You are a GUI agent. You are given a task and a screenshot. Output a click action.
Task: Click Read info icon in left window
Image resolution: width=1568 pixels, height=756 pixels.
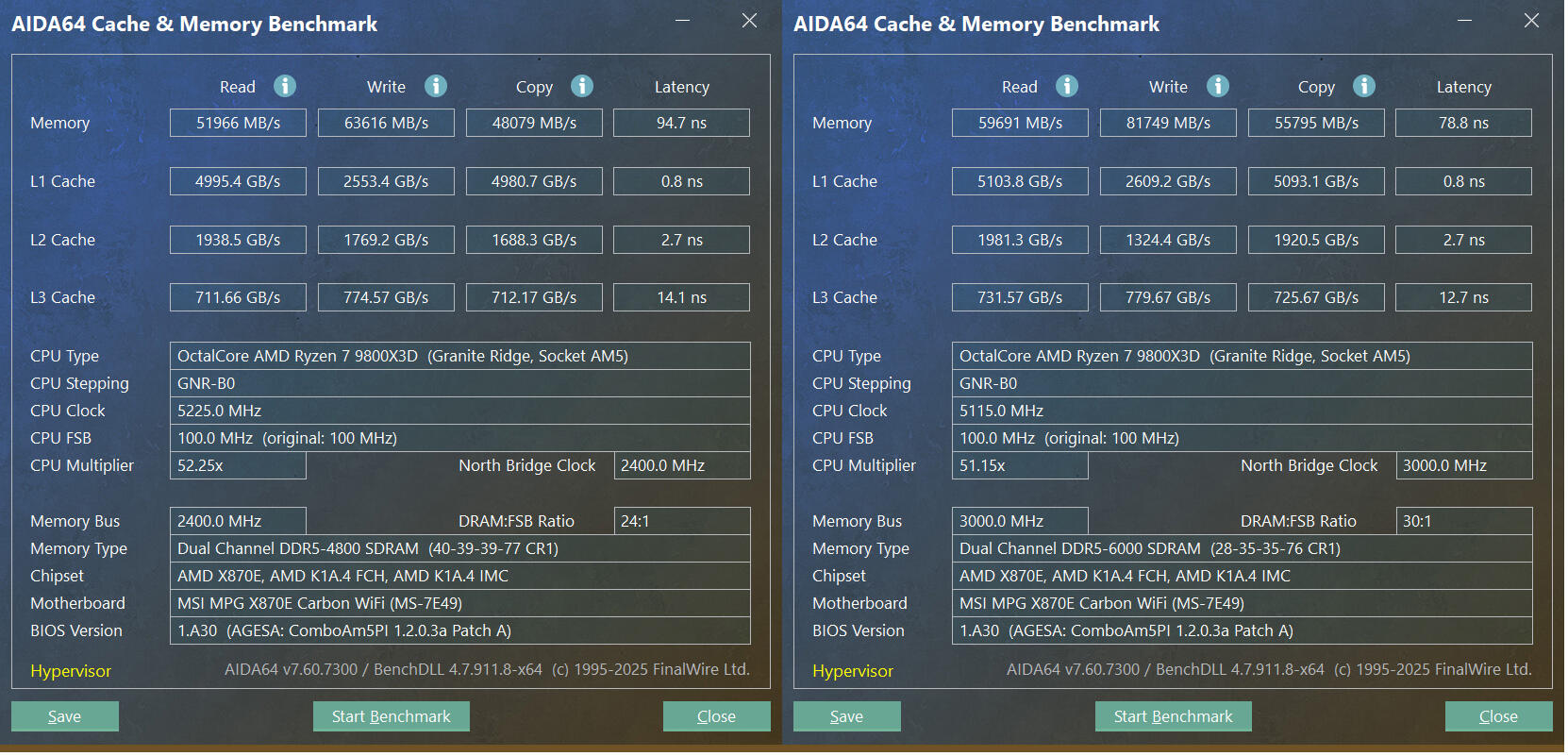pos(285,86)
